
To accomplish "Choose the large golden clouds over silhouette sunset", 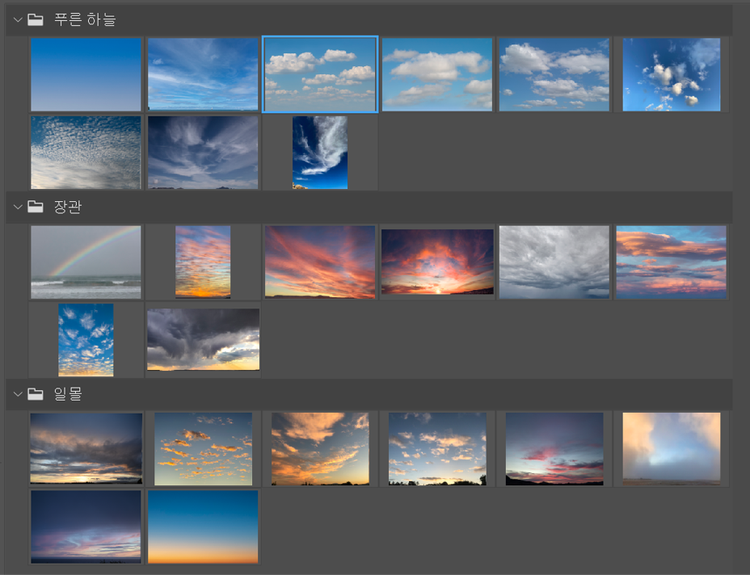I will click(x=320, y=449).
